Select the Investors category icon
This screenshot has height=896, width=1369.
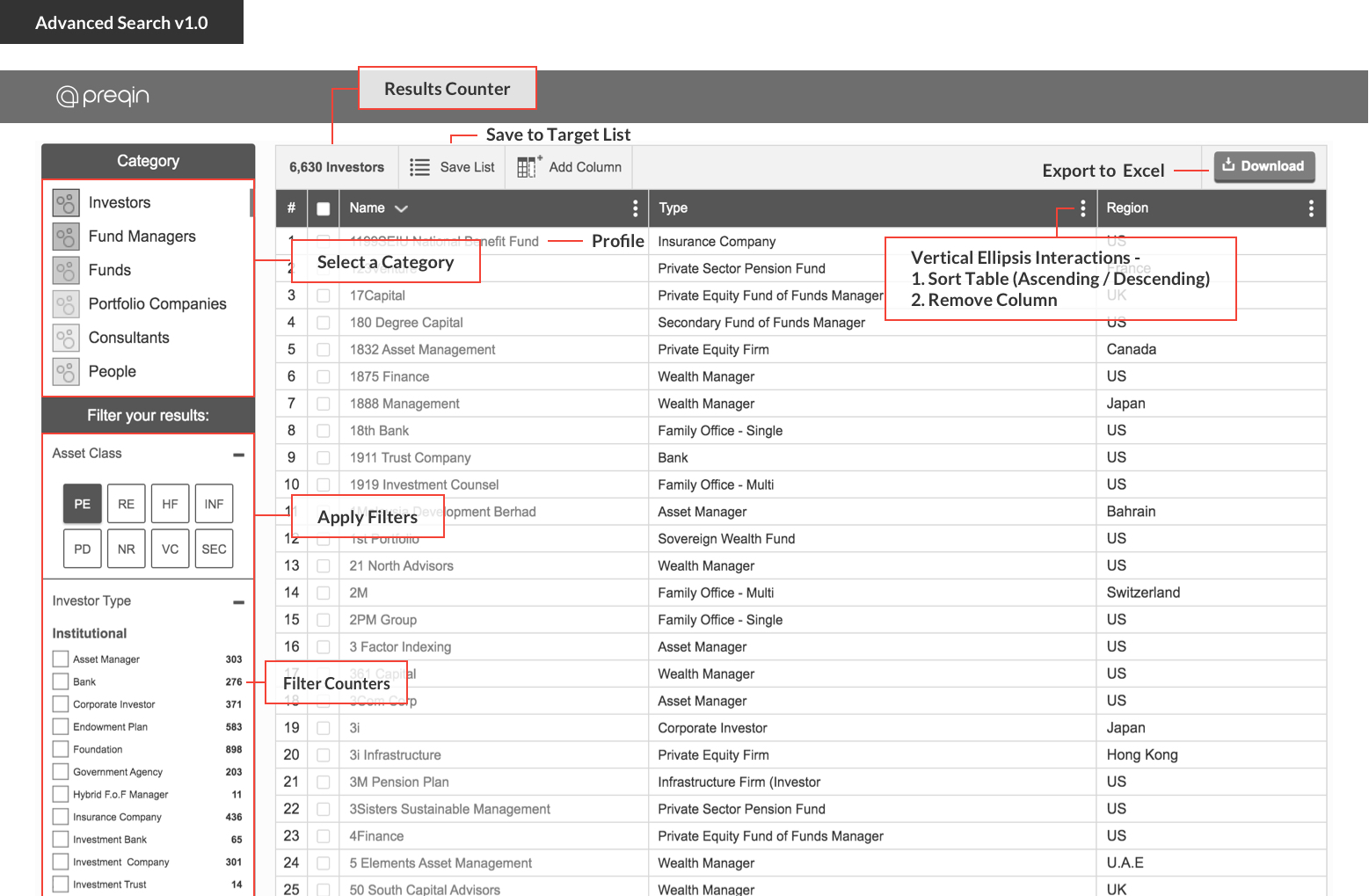tap(65, 202)
